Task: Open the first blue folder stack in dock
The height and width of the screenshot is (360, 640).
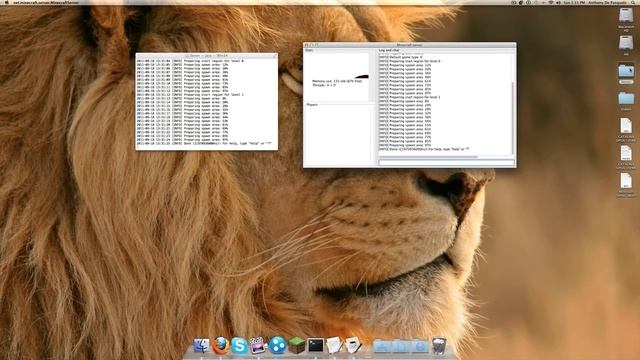Action: [x=382, y=346]
